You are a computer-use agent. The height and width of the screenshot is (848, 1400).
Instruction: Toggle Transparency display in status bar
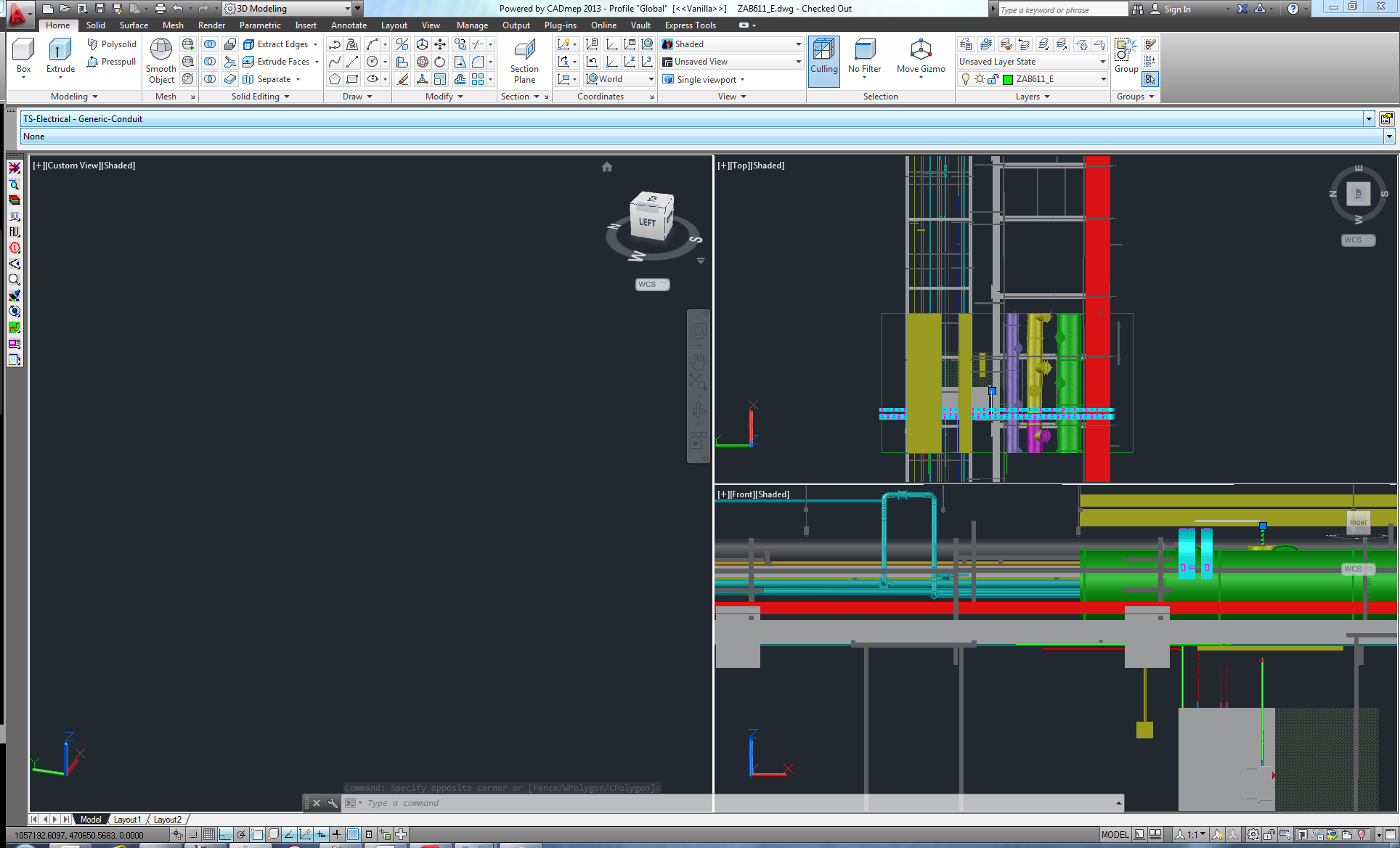click(352, 835)
